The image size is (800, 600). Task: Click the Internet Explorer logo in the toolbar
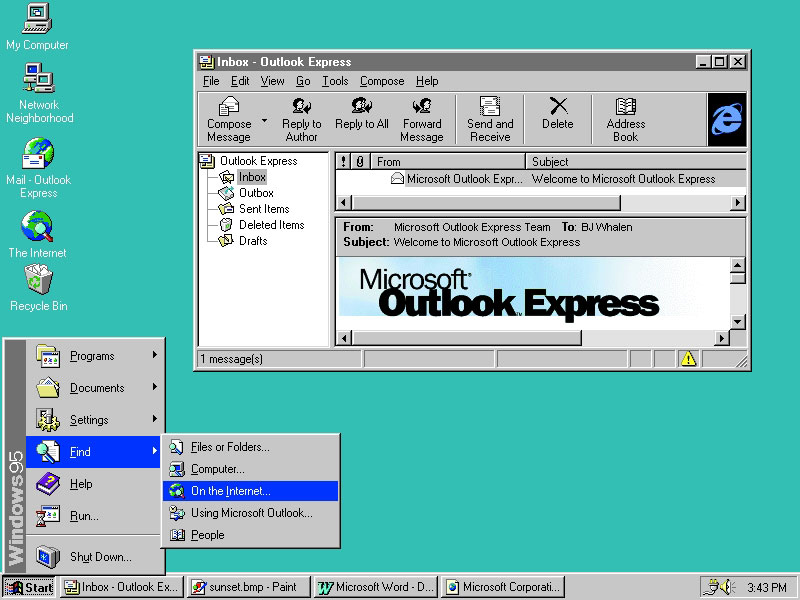click(x=727, y=118)
